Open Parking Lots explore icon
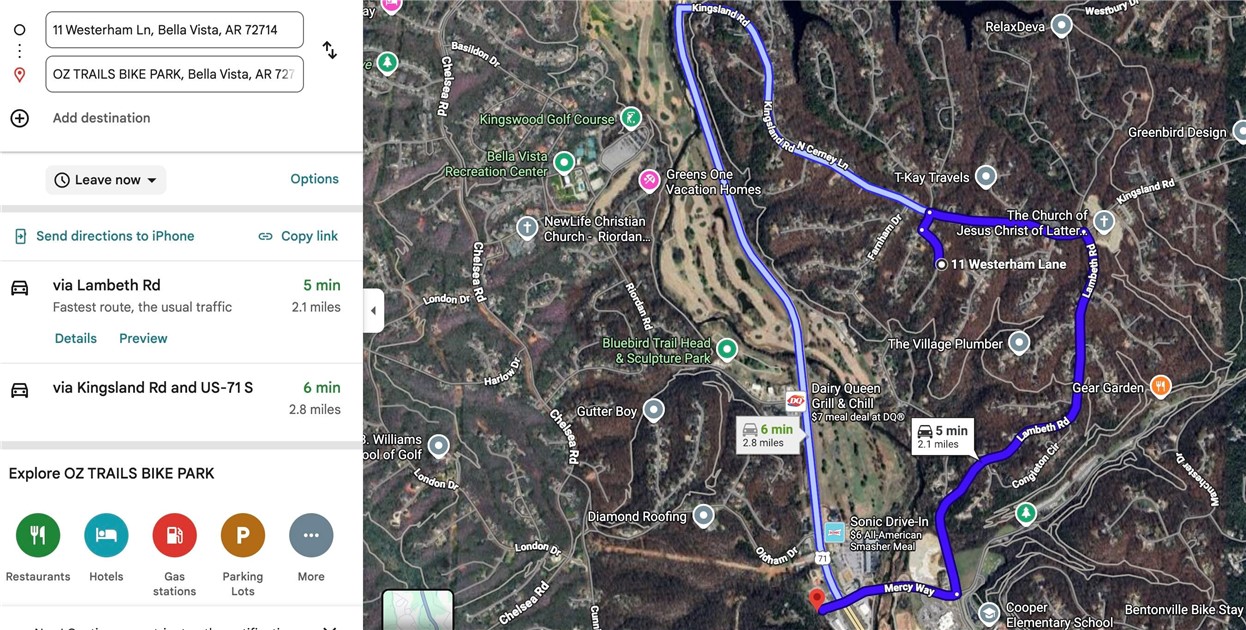 (x=243, y=535)
